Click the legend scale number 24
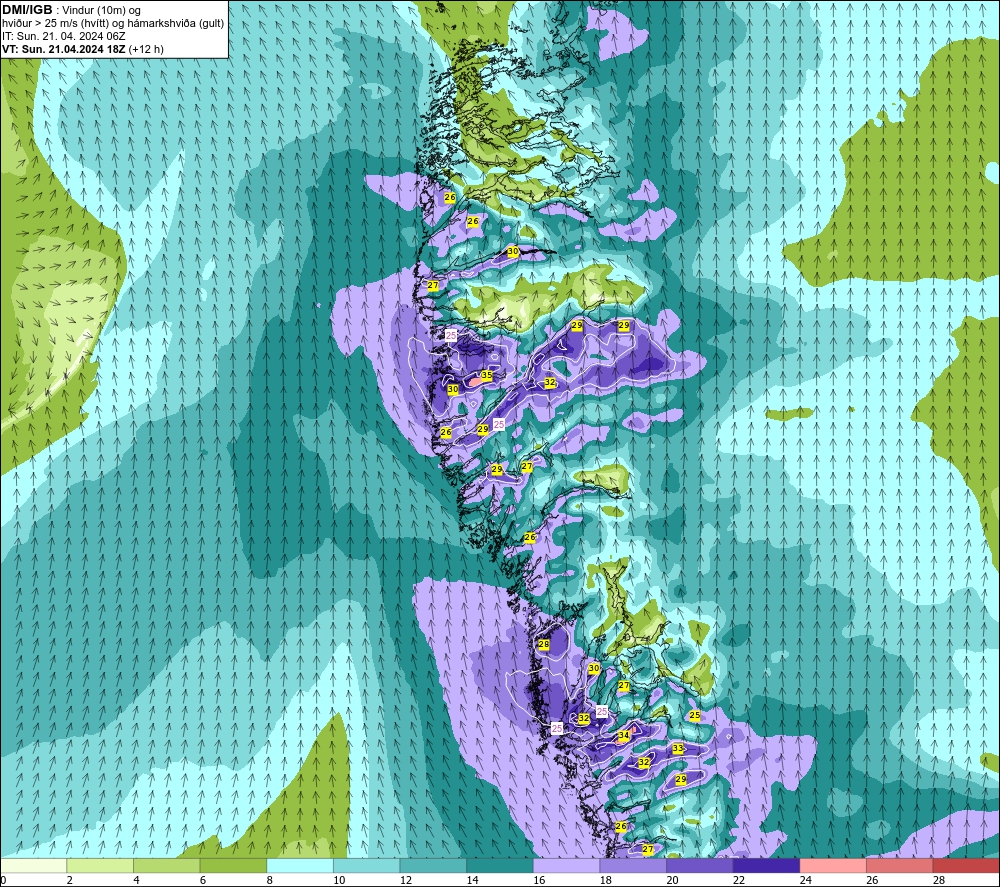 point(805,880)
